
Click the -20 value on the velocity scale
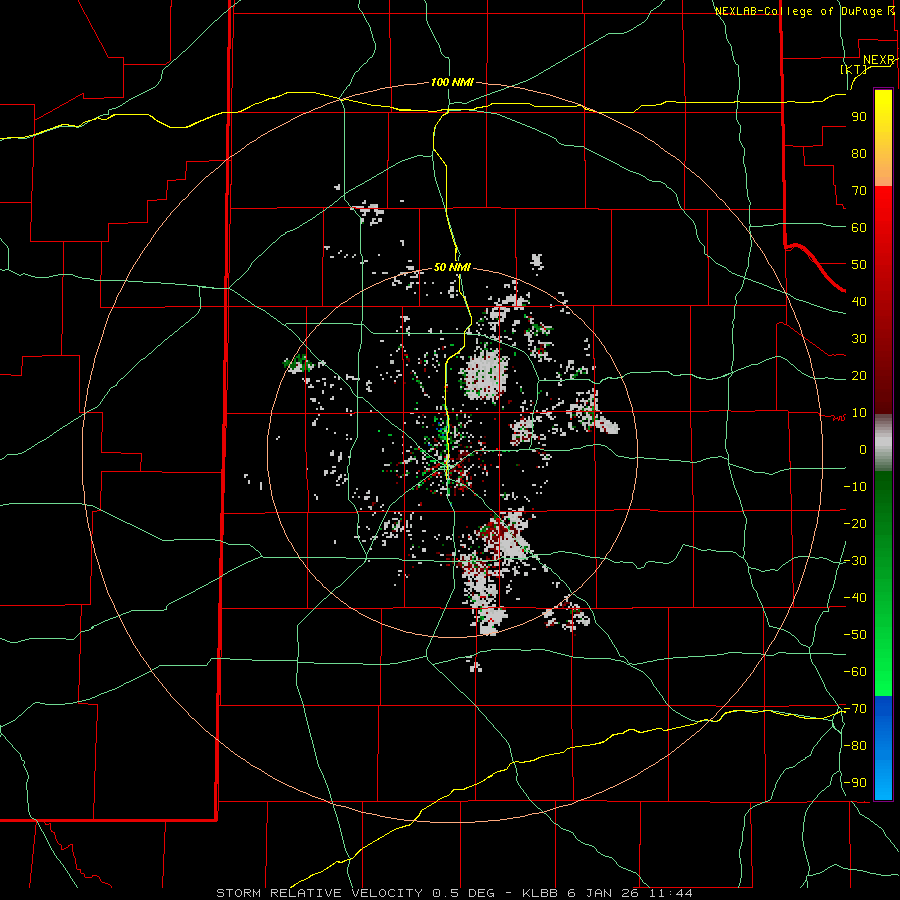click(855, 524)
